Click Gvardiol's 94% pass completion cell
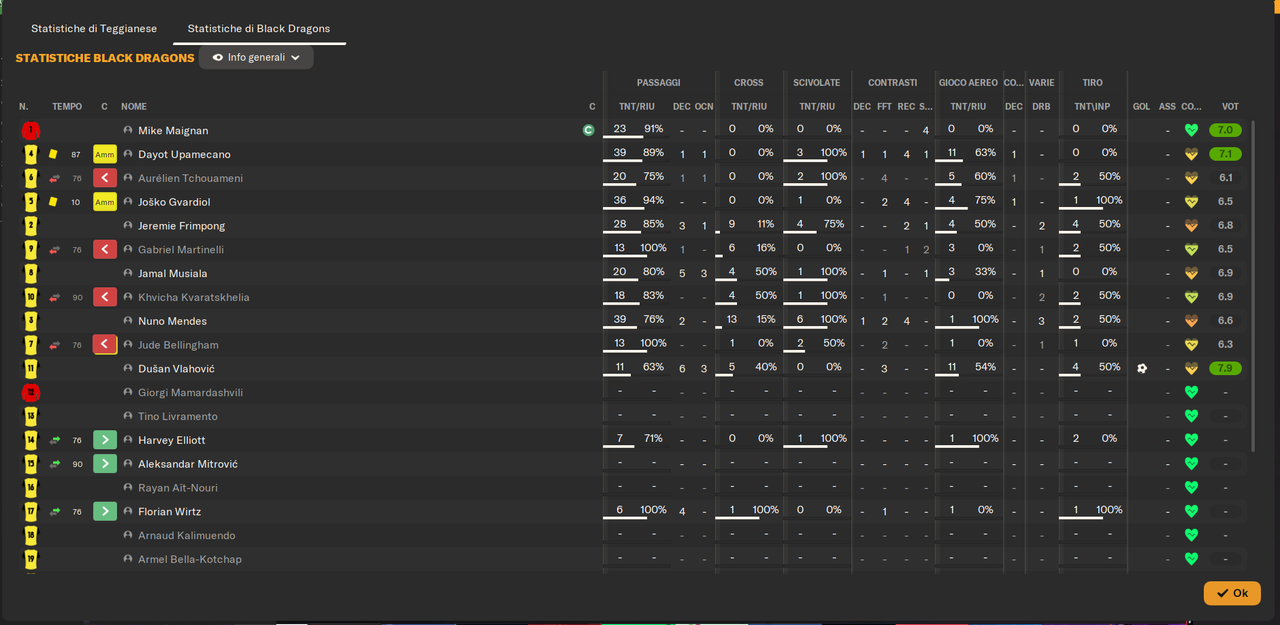Image resolution: width=1280 pixels, height=625 pixels. coord(654,200)
